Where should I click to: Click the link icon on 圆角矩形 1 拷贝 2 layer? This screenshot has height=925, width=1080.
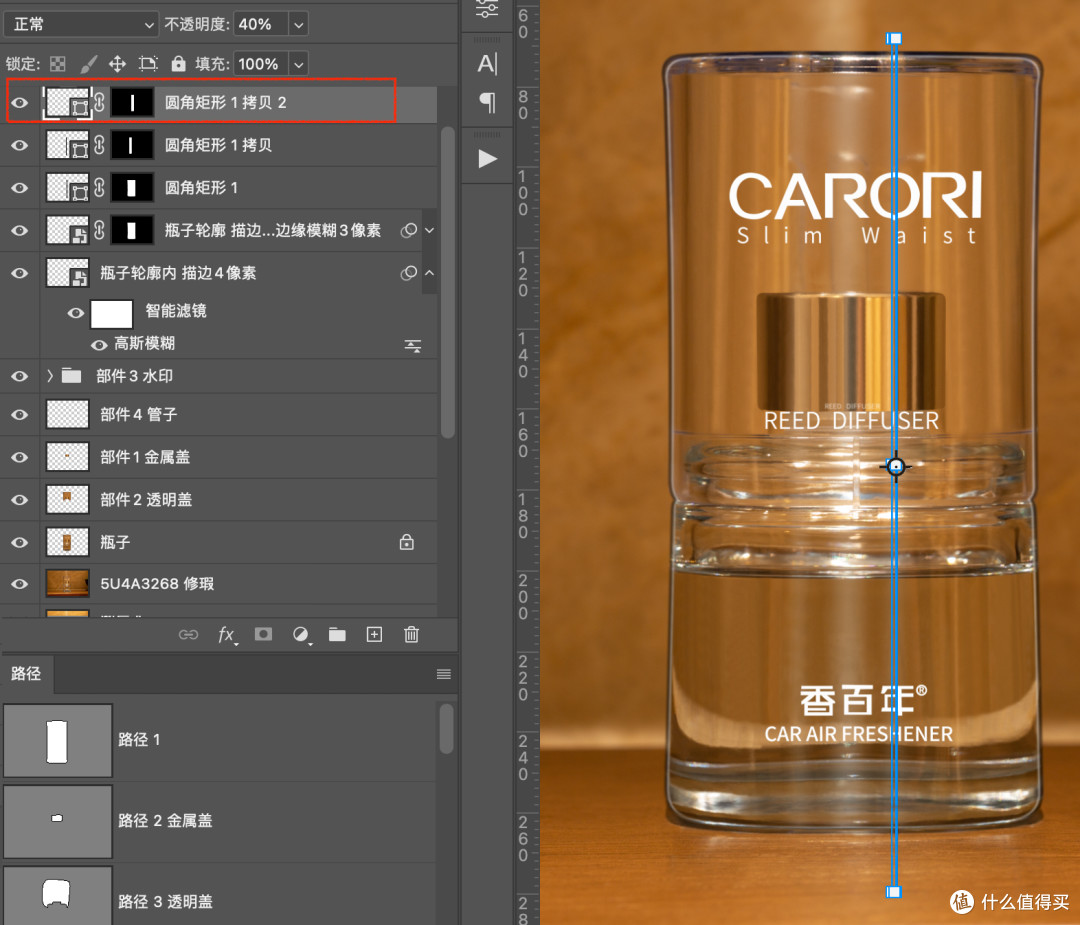tap(100, 103)
